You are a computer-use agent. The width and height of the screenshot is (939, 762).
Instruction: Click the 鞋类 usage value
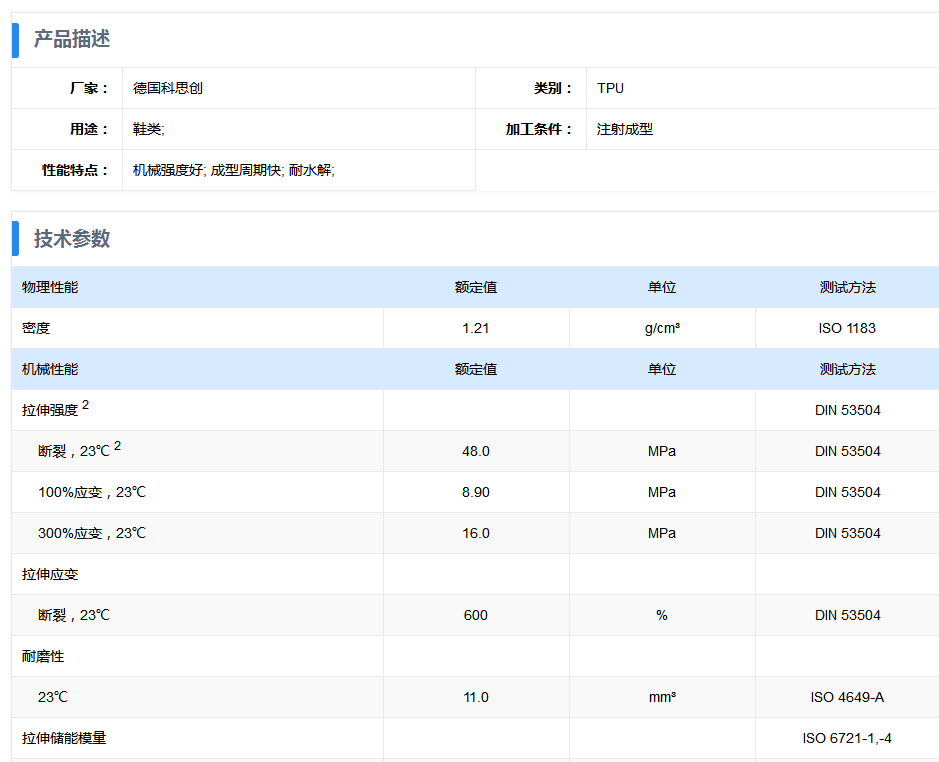click(x=148, y=129)
